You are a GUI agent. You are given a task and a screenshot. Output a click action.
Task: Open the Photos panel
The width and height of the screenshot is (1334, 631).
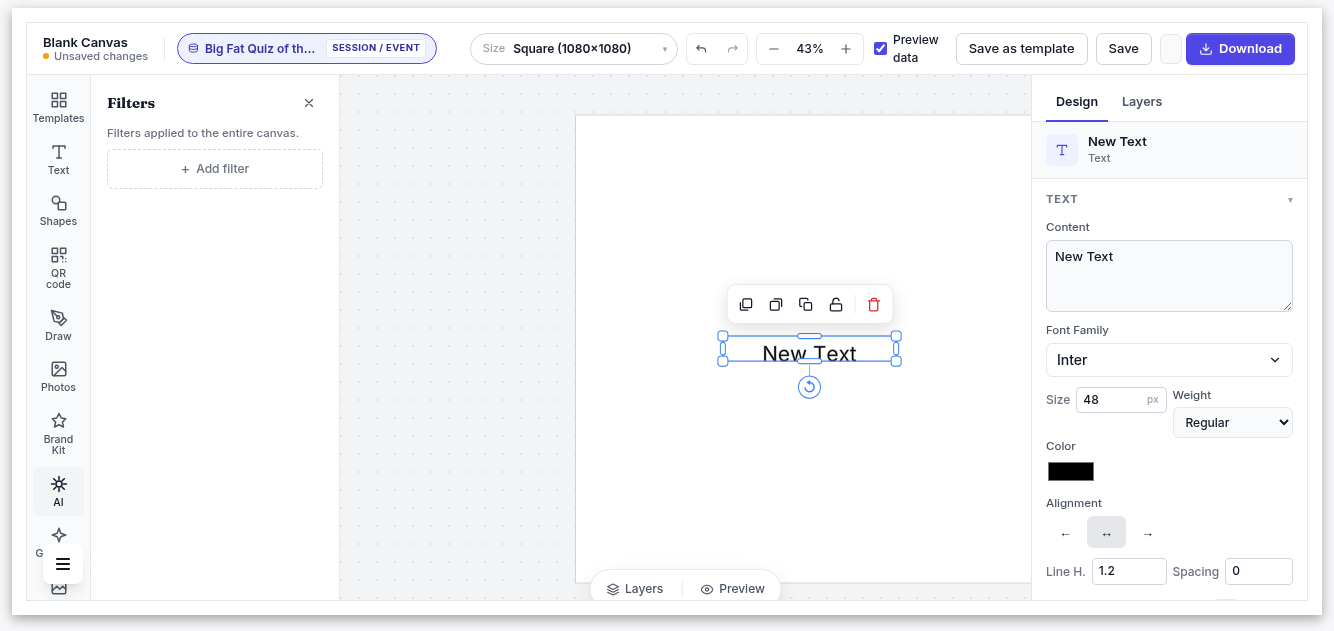(58, 377)
